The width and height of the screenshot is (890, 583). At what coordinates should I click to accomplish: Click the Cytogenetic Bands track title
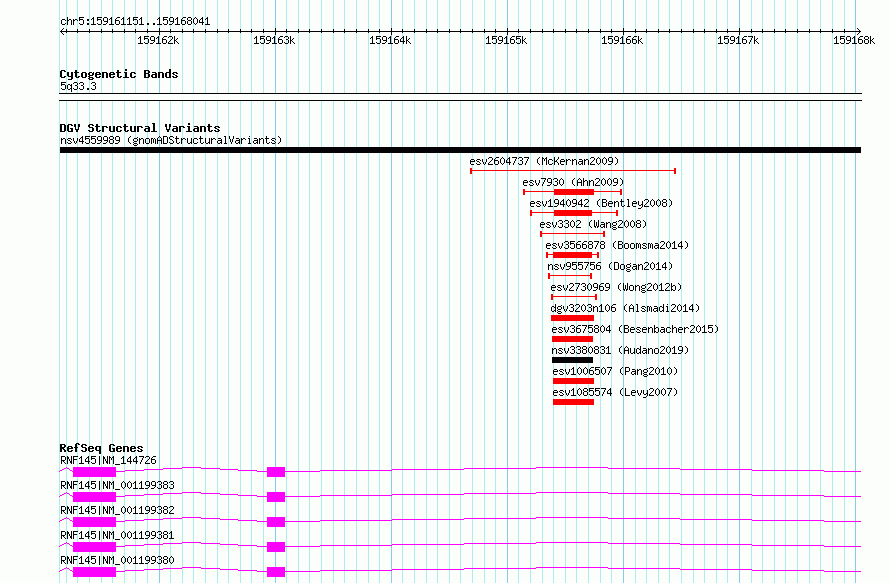coord(119,74)
